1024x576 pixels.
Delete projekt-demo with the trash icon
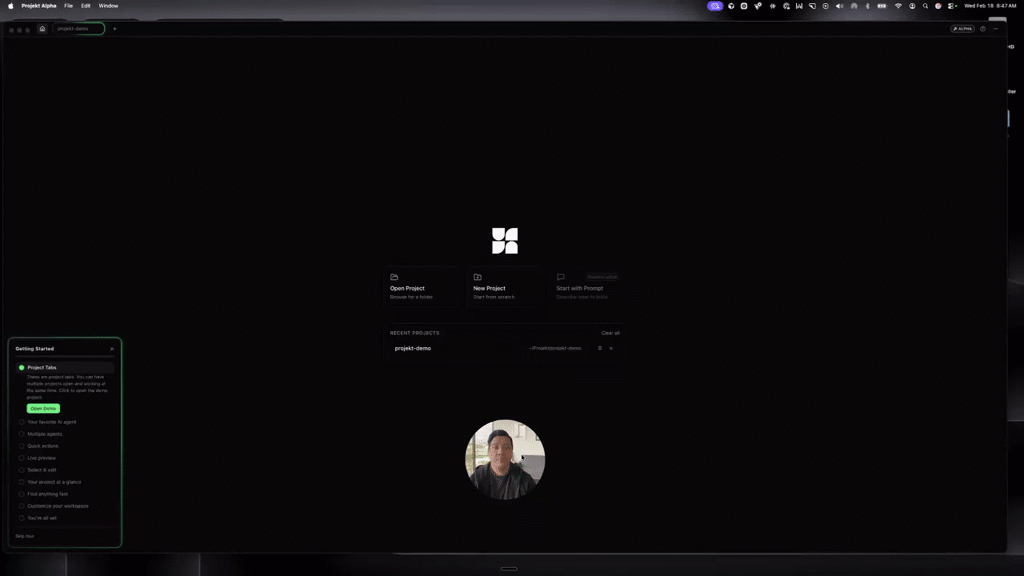coord(600,348)
